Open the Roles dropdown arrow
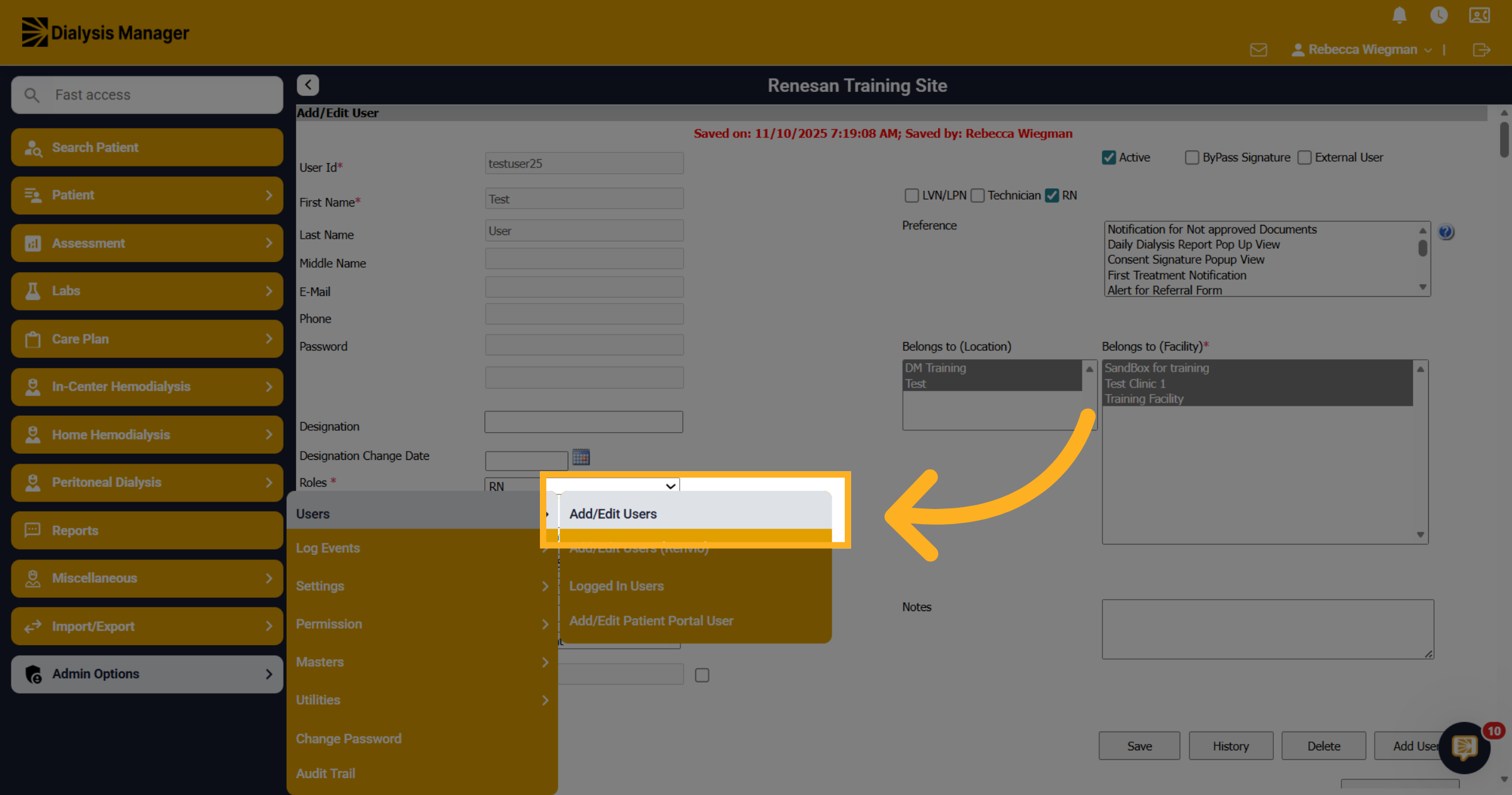Image resolution: width=1512 pixels, height=795 pixels. (671, 486)
